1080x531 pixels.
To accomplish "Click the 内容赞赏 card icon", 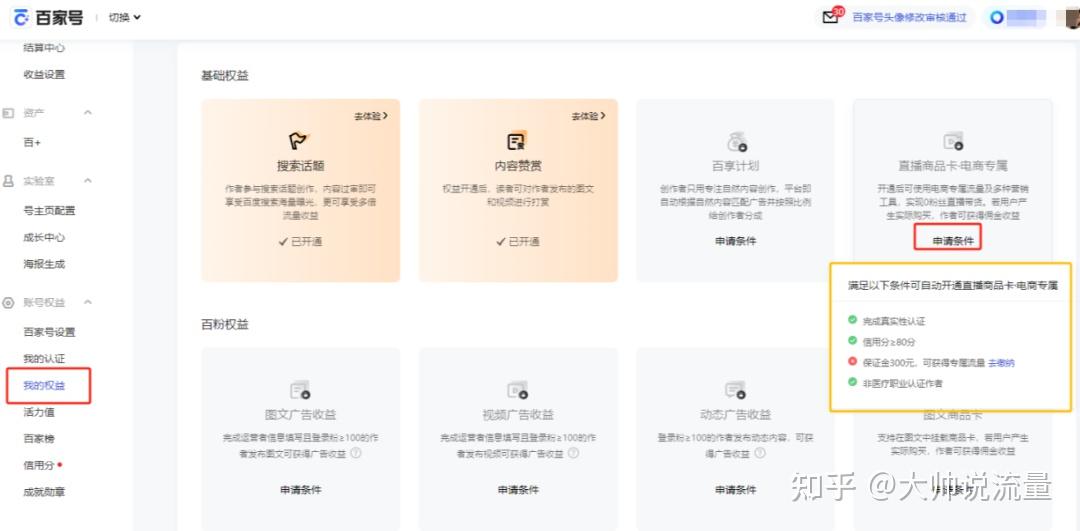I will click(517, 141).
